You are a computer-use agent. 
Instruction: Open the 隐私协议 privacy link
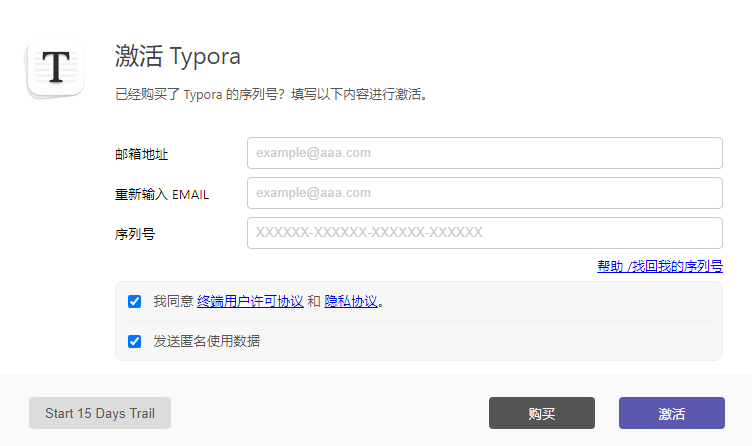click(351, 301)
